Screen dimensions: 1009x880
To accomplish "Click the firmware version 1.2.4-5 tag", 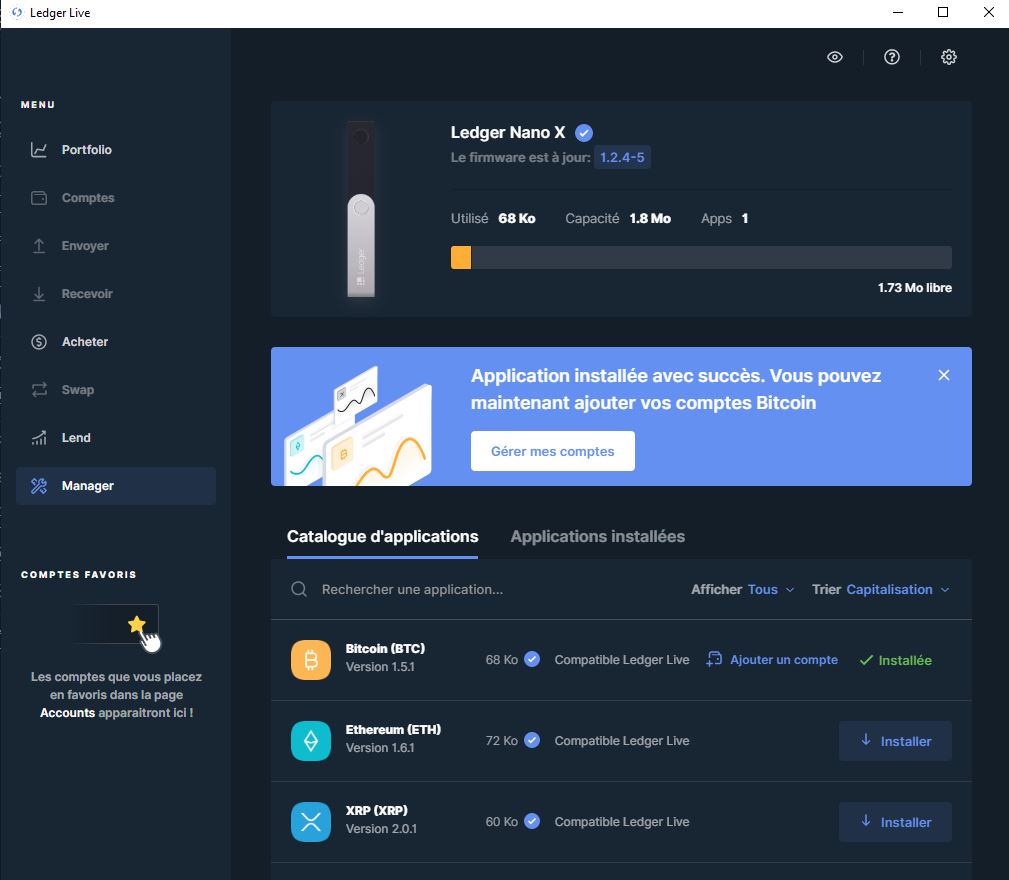I will click(x=622, y=158).
